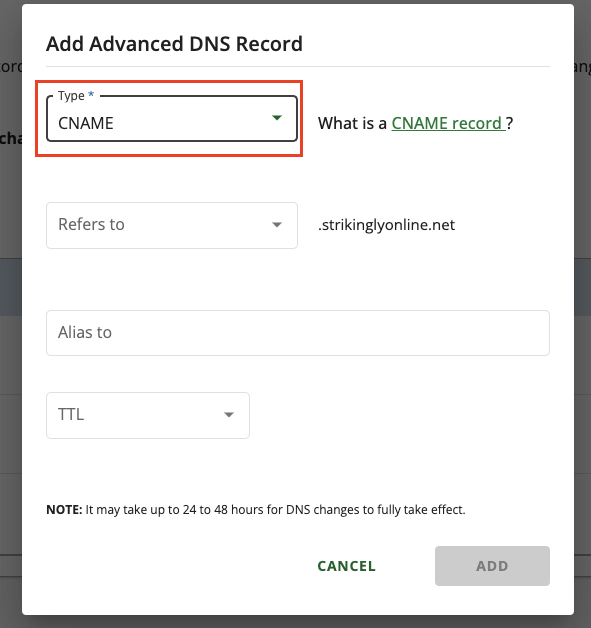The height and width of the screenshot is (628, 591).
Task: Click the dimmed background left of the dialog
Action: 10,320
